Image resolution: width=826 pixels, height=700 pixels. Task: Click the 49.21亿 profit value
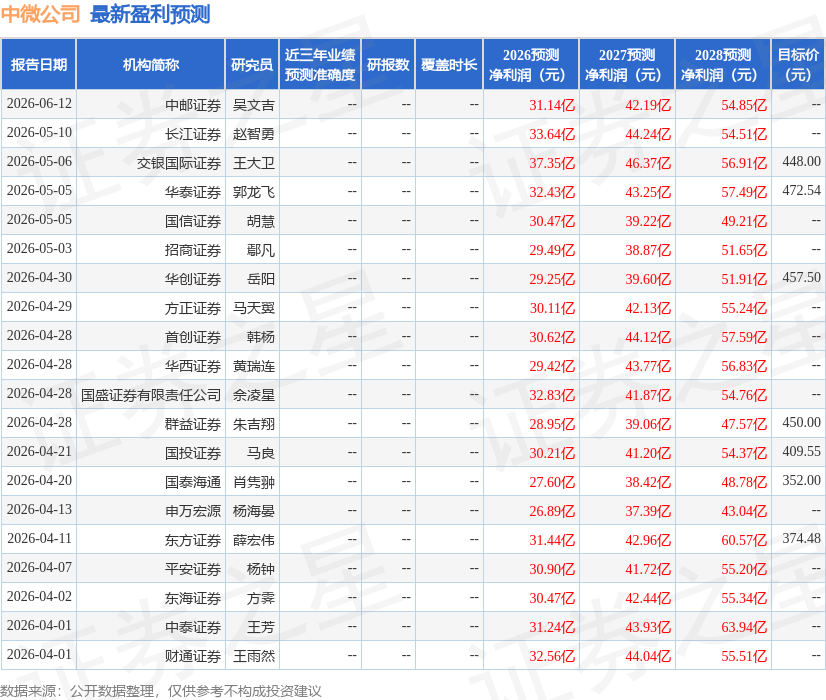click(x=744, y=221)
